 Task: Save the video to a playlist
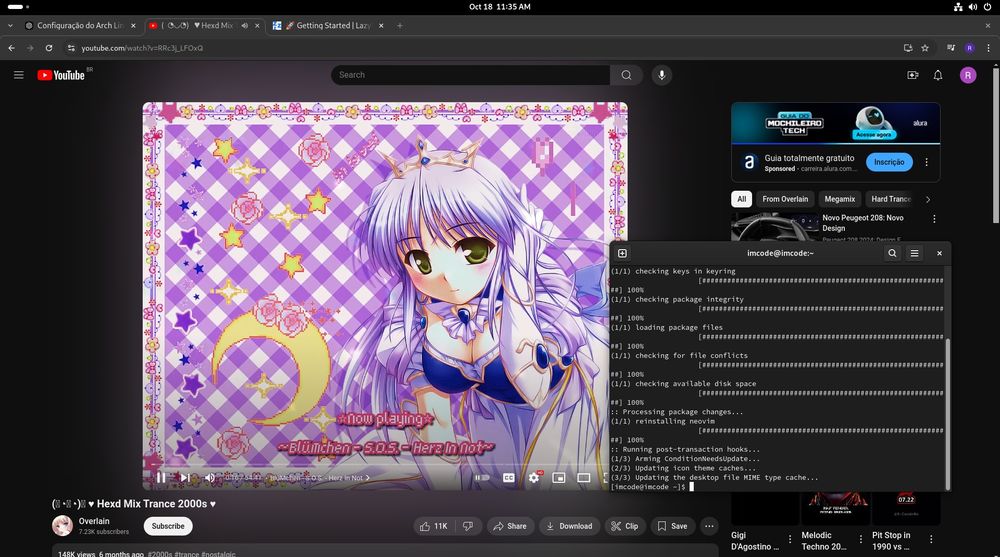coord(672,526)
